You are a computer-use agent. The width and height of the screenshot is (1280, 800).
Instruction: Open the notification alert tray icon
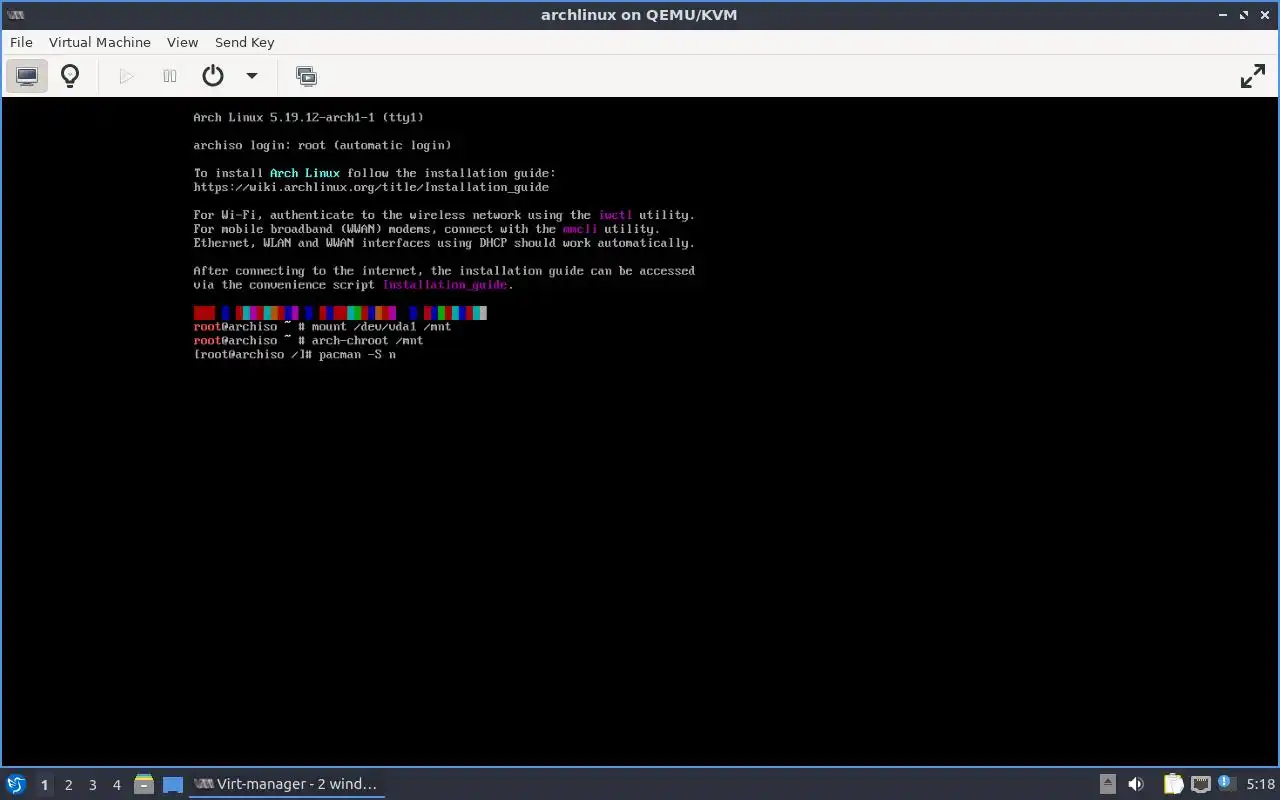(1226, 784)
